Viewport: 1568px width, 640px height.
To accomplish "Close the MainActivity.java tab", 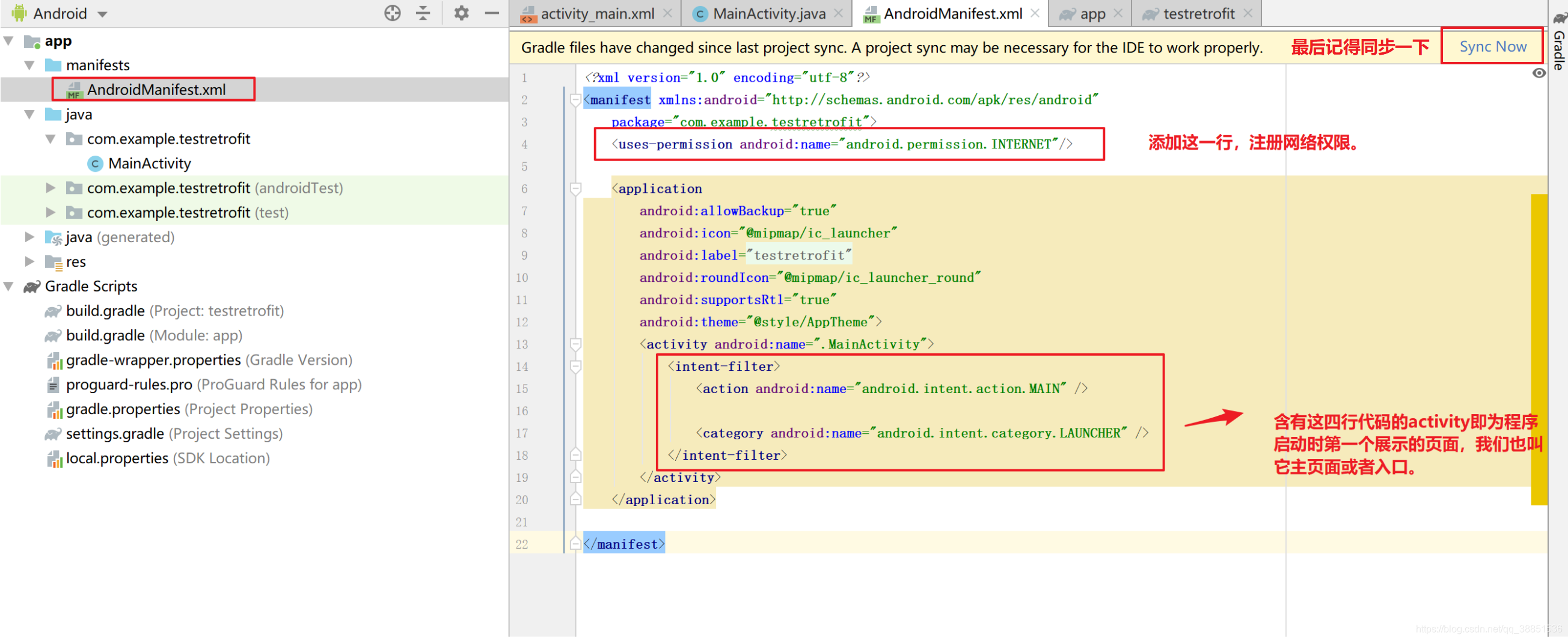I will pos(839,13).
